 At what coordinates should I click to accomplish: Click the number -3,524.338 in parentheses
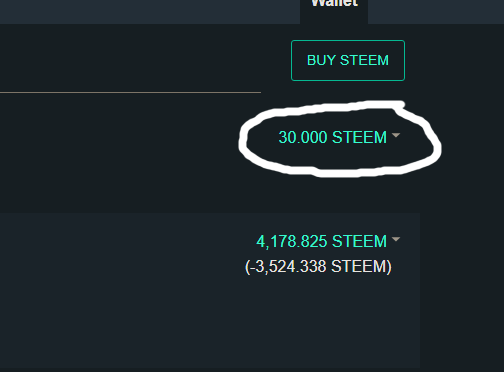click(288, 267)
